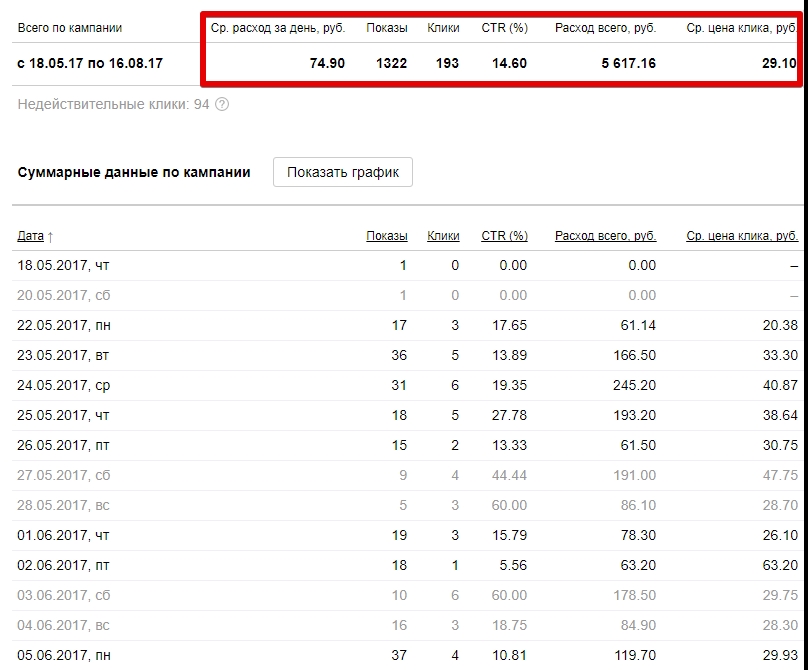Select total impressions value 1322
This screenshot has width=808, height=670.
coord(392,63)
